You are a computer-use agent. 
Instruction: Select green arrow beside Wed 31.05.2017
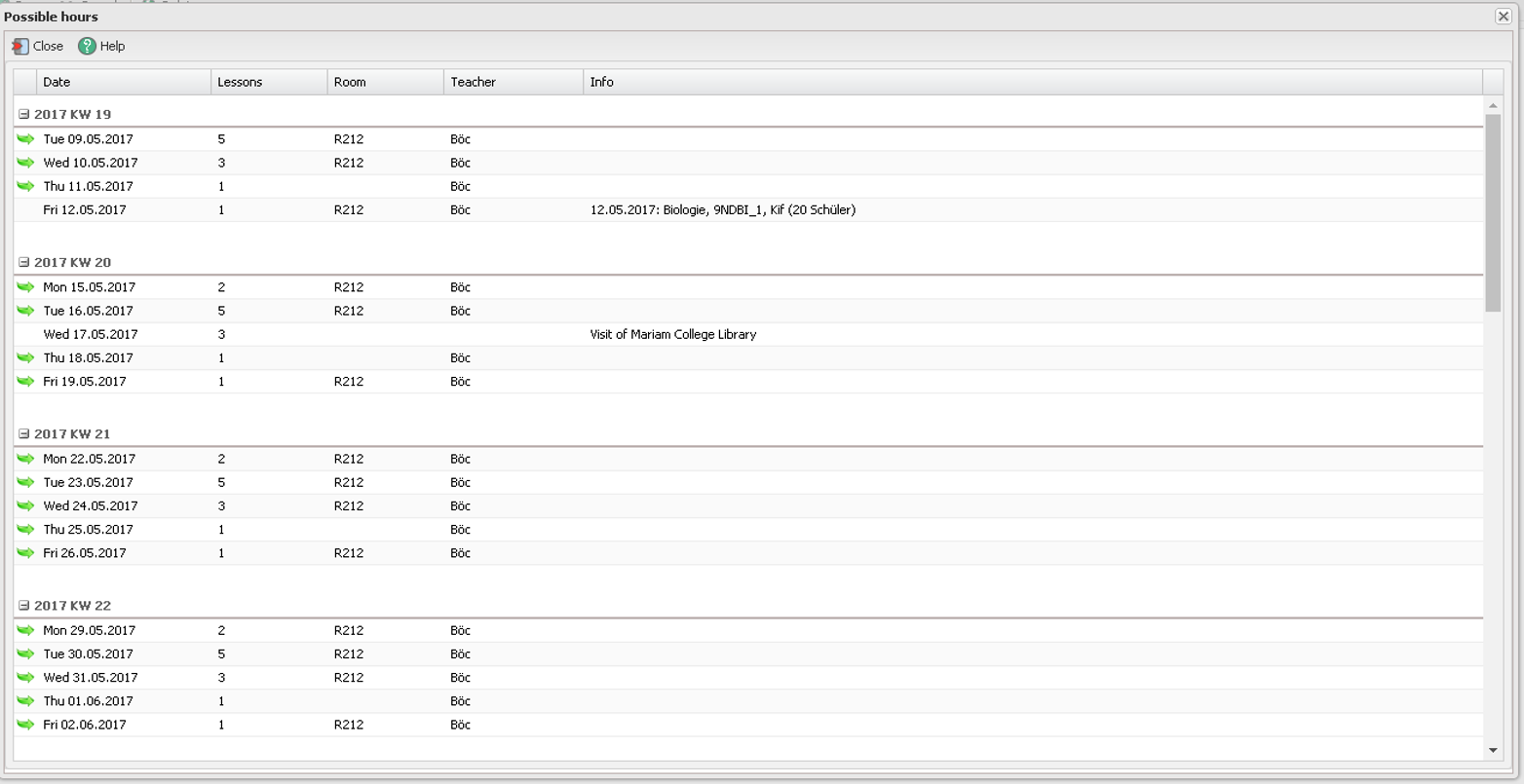pyautogui.click(x=25, y=678)
